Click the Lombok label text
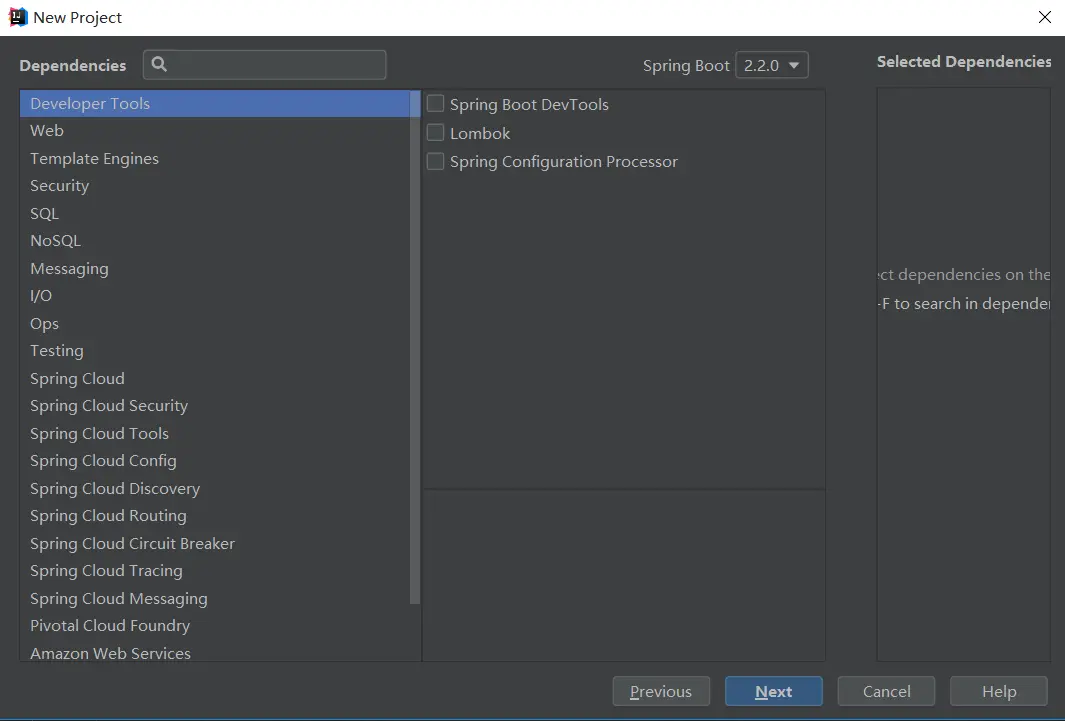Screen dimensions: 1065x721 pos(480,133)
